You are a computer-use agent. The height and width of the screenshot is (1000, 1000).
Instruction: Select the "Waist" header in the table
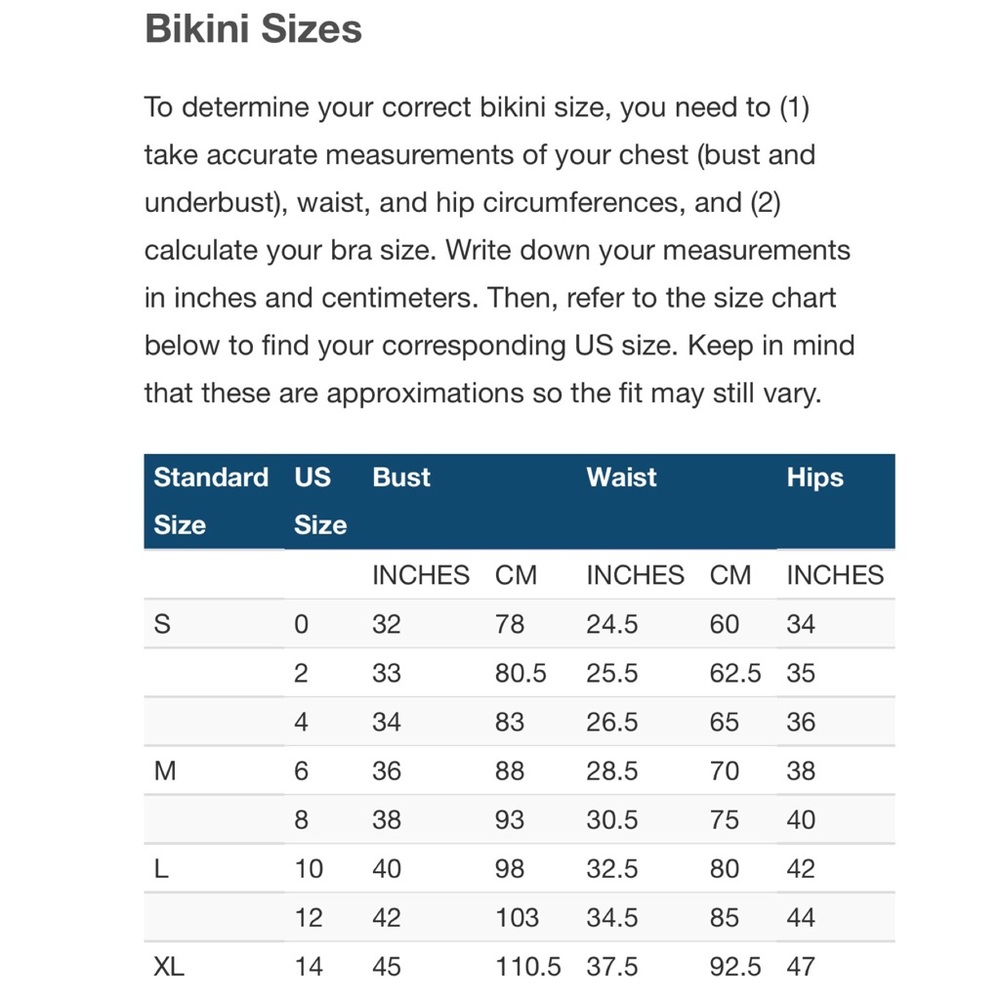coord(622,478)
